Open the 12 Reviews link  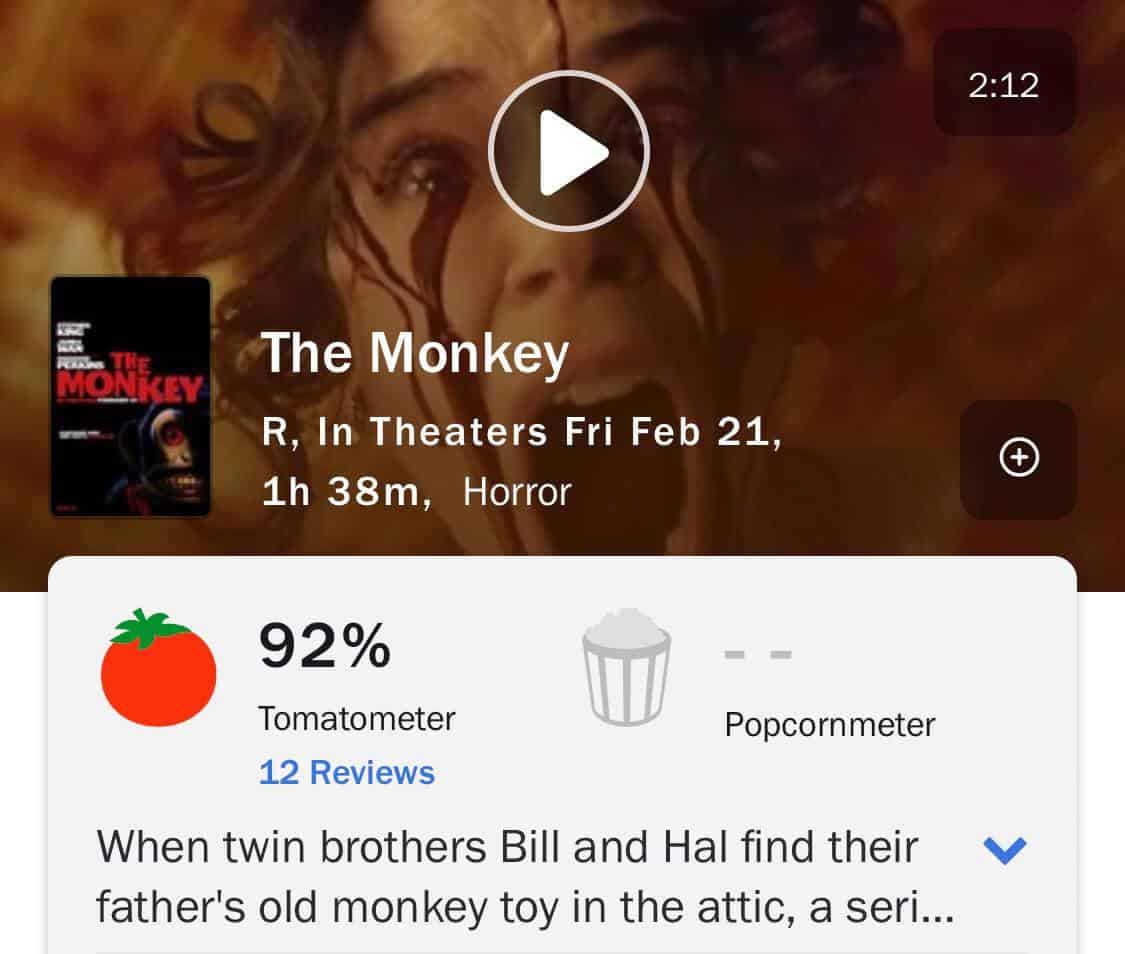pyautogui.click(x=347, y=773)
